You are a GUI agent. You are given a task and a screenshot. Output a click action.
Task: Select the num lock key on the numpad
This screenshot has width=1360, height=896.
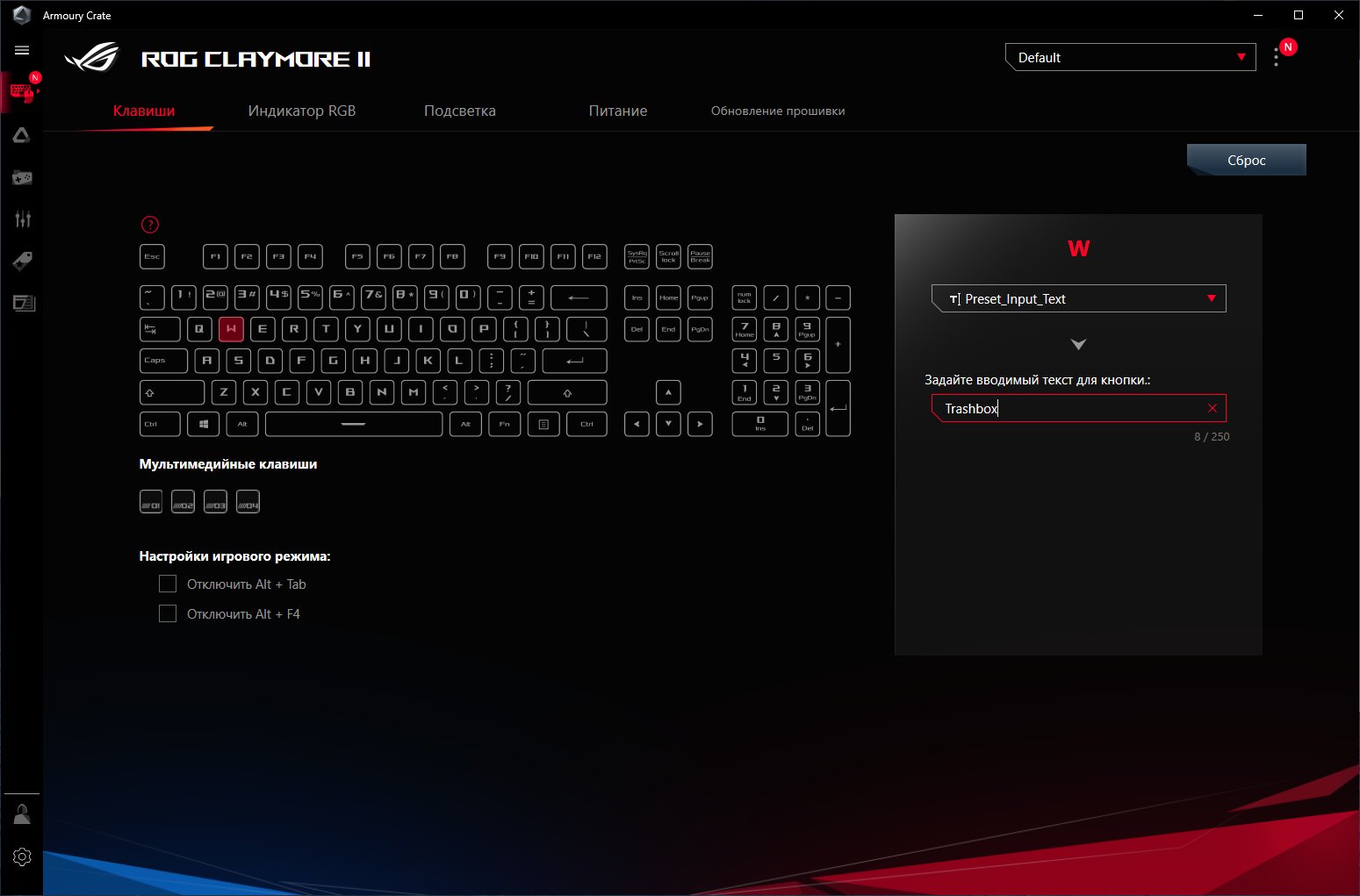click(745, 297)
